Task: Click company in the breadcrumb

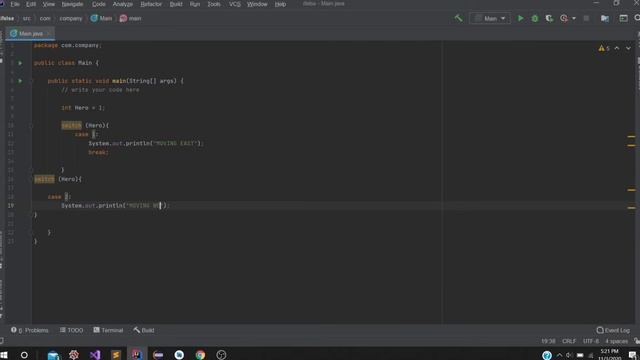Action: pyautogui.click(x=71, y=18)
